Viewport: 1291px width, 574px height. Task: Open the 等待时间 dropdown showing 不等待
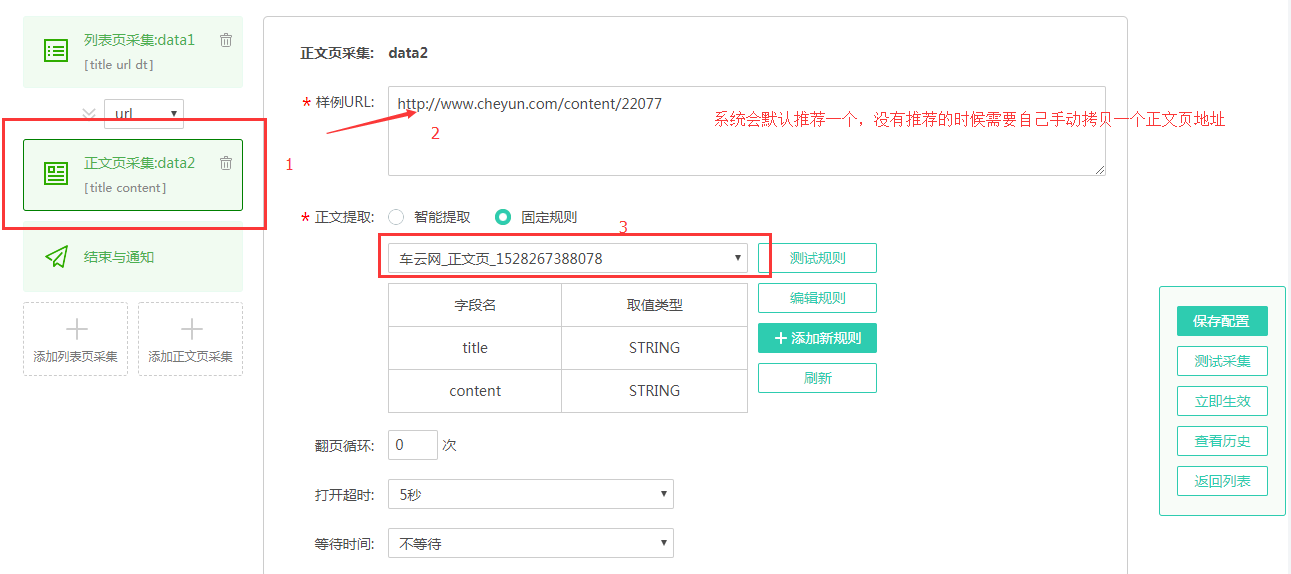531,544
